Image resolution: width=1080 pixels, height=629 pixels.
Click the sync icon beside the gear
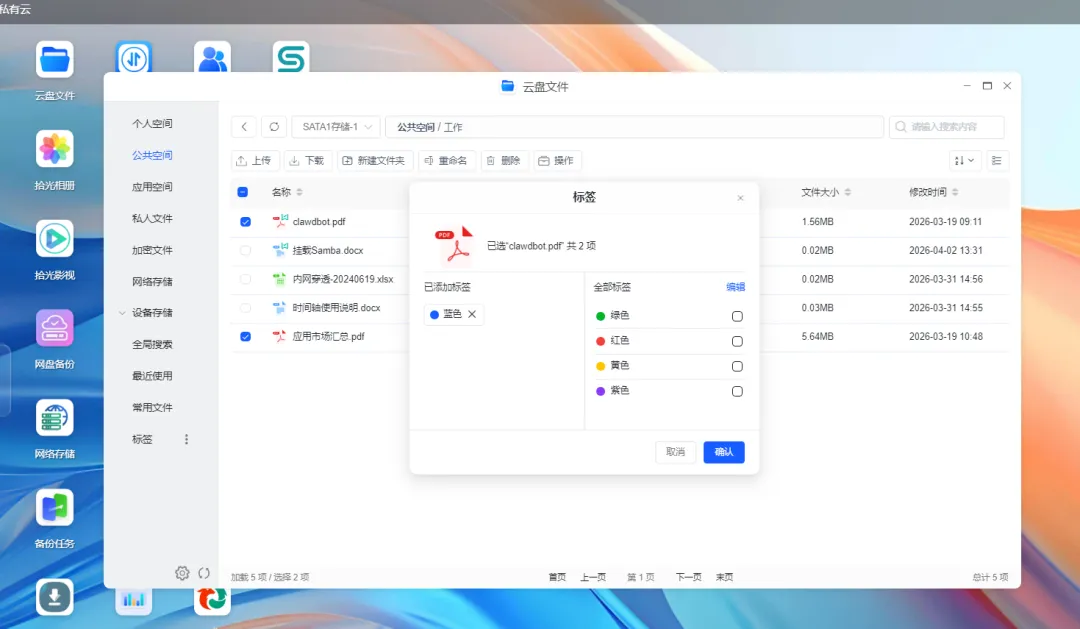pos(204,573)
